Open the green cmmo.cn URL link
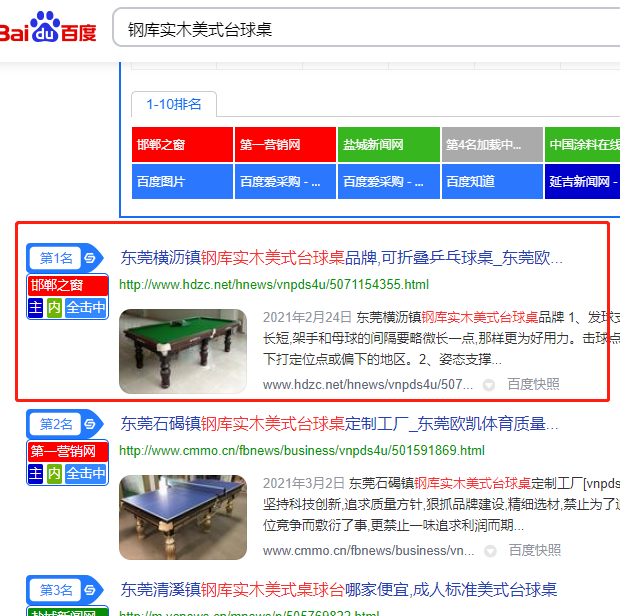The image size is (620, 616). (x=302, y=451)
